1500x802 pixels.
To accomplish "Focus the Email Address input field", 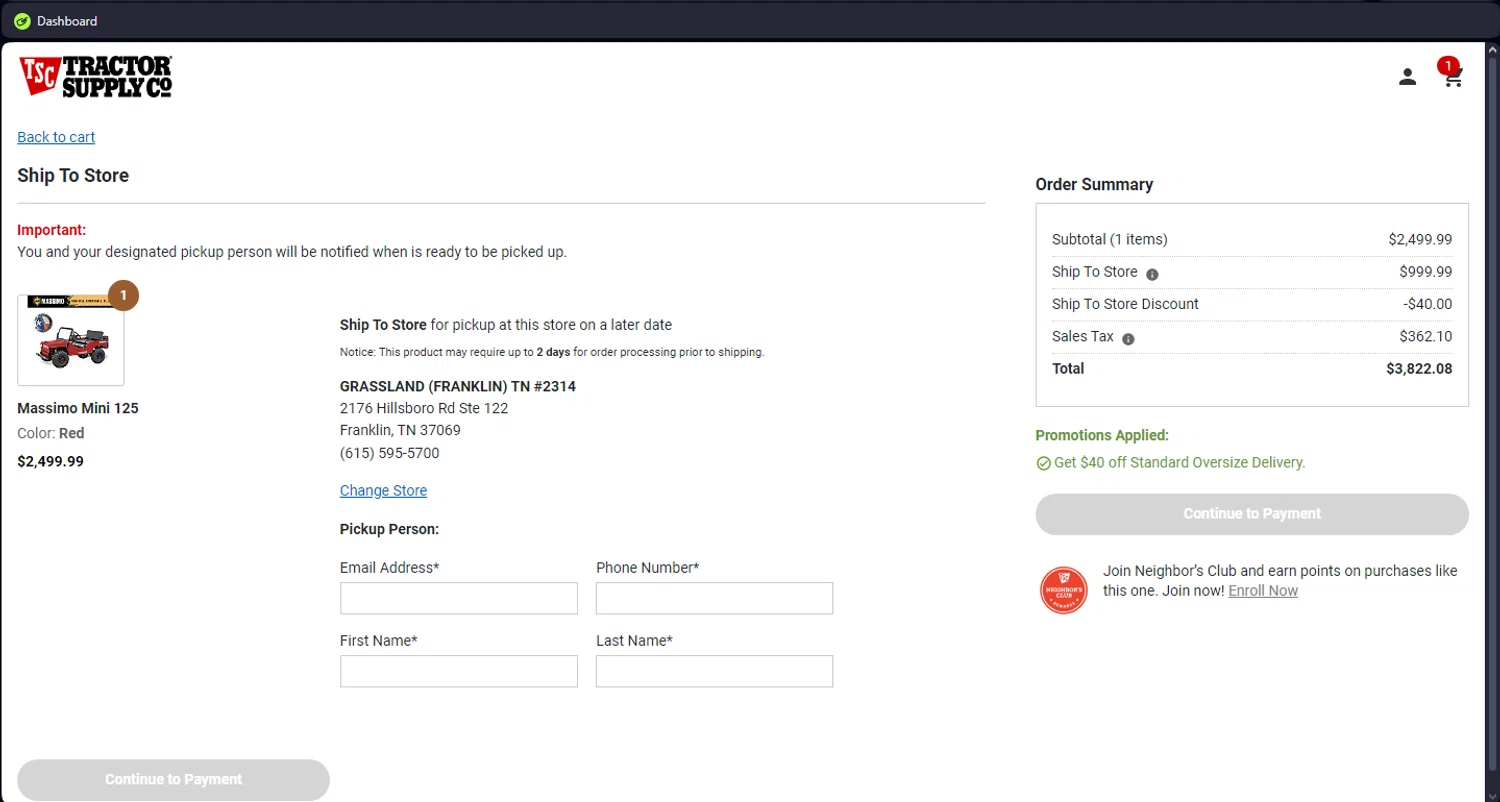I will click(458, 598).
